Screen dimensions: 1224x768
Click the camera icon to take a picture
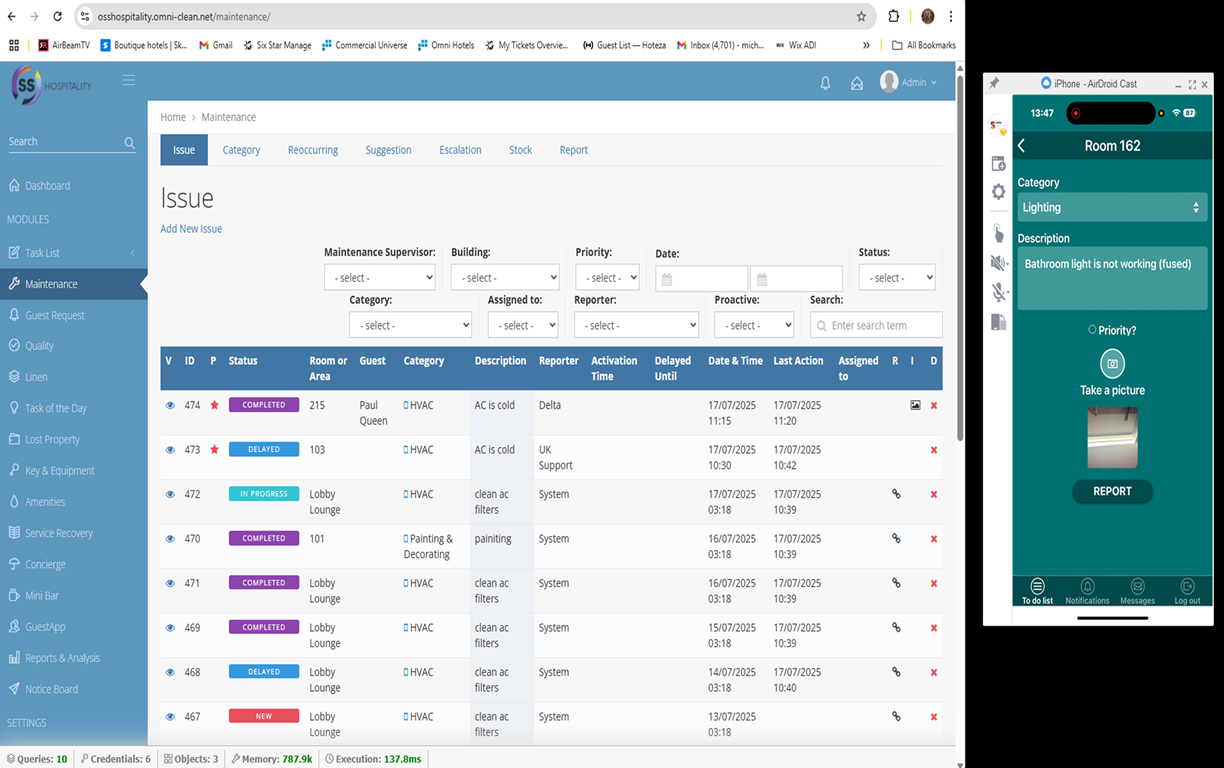pyautogui.click(x=1112, y=363)
